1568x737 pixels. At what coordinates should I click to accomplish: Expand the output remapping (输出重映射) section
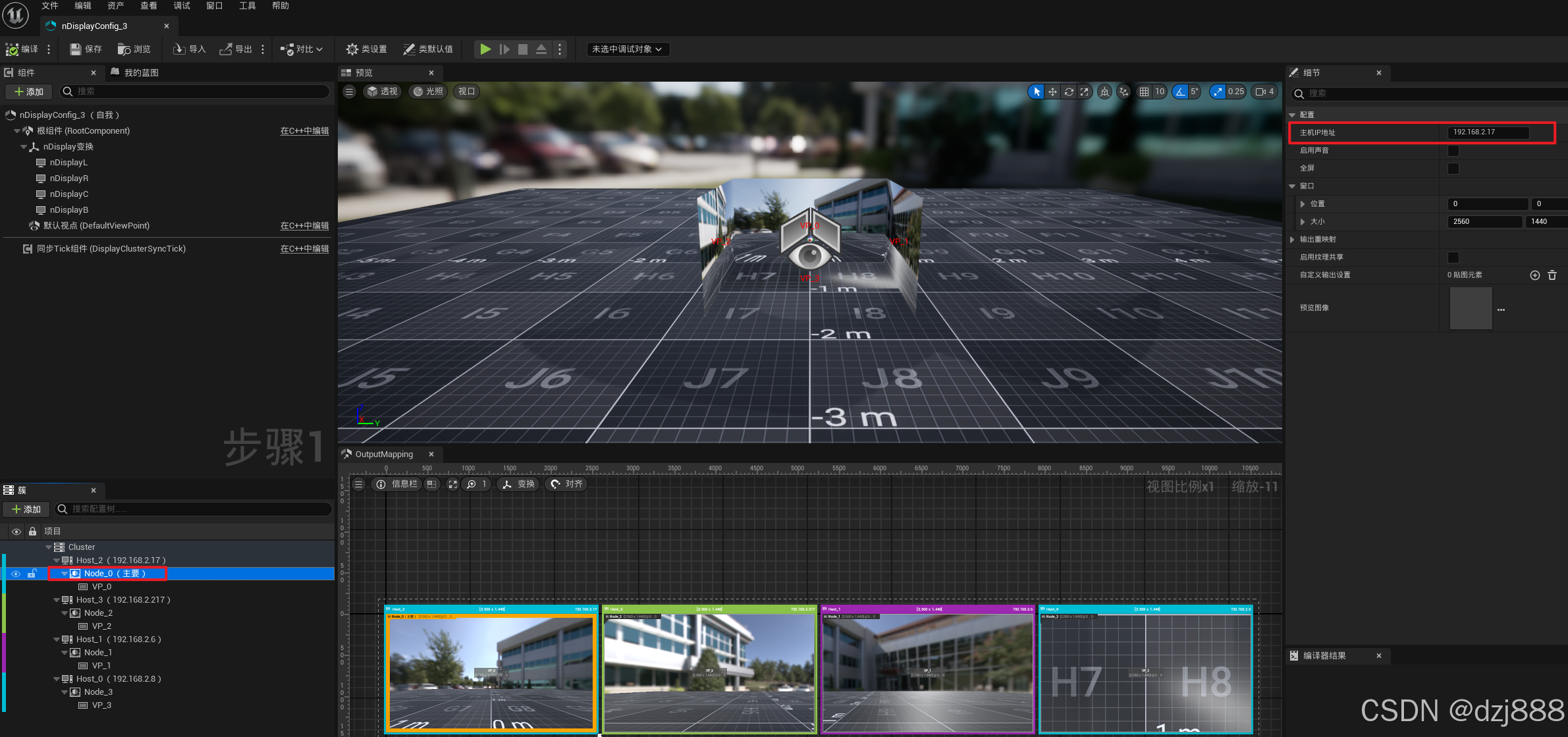tap(1292, 240)
